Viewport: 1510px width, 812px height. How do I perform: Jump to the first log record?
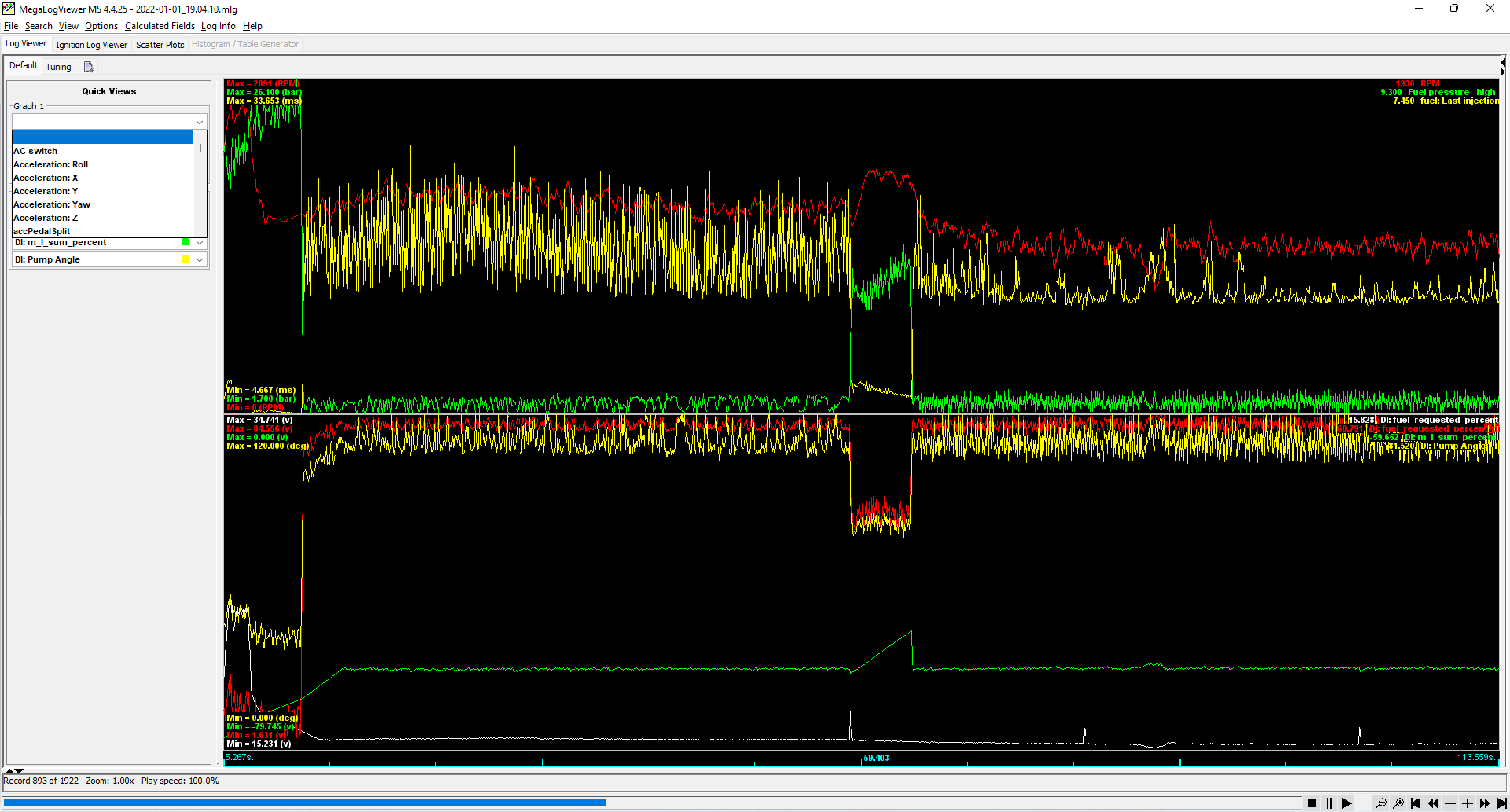pos(1415,803)
